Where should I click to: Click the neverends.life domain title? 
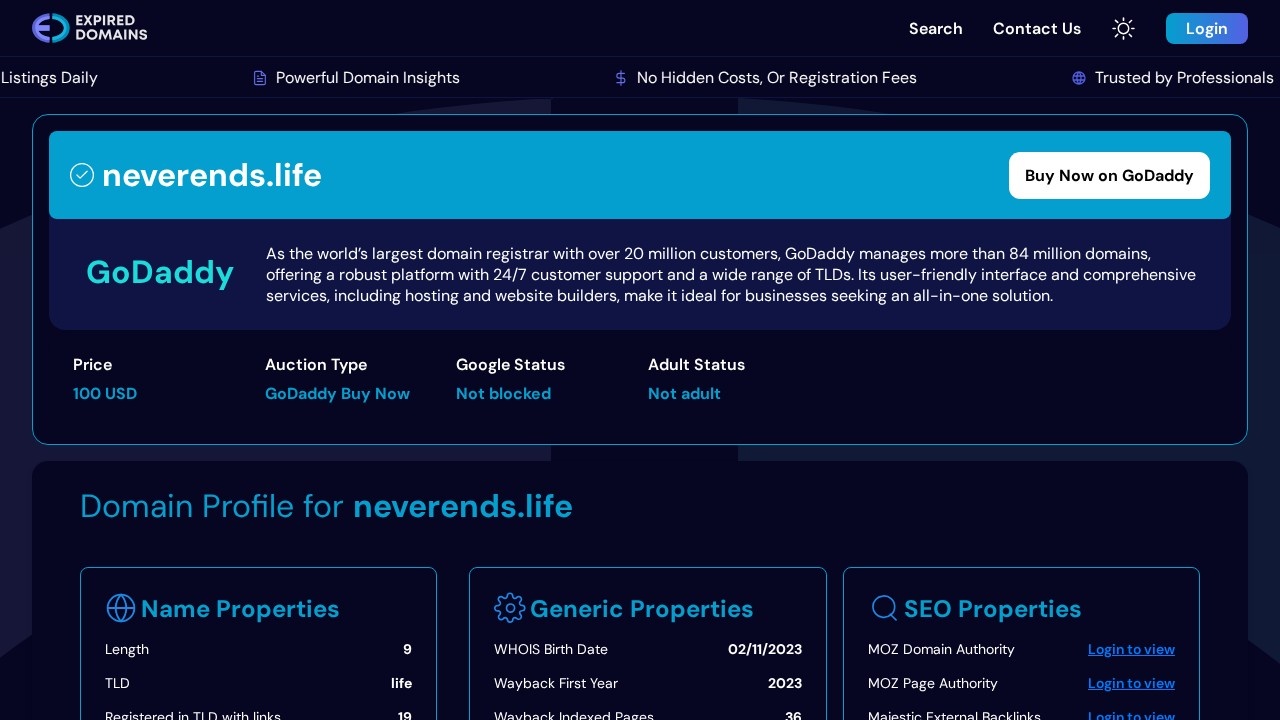[212, 175]
